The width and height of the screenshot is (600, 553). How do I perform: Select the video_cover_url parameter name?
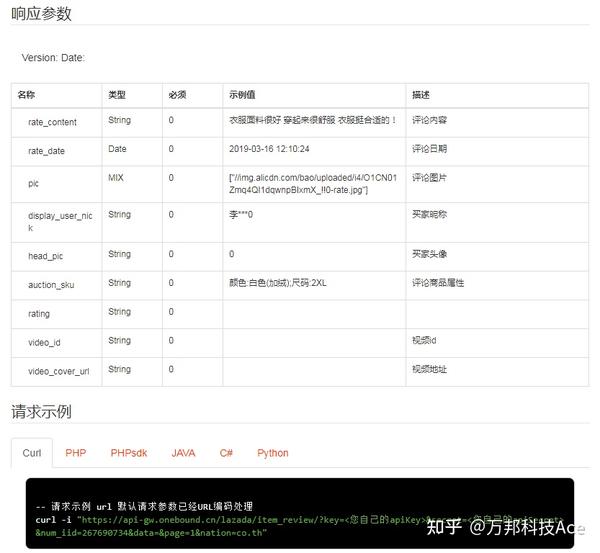click(59, 371)
